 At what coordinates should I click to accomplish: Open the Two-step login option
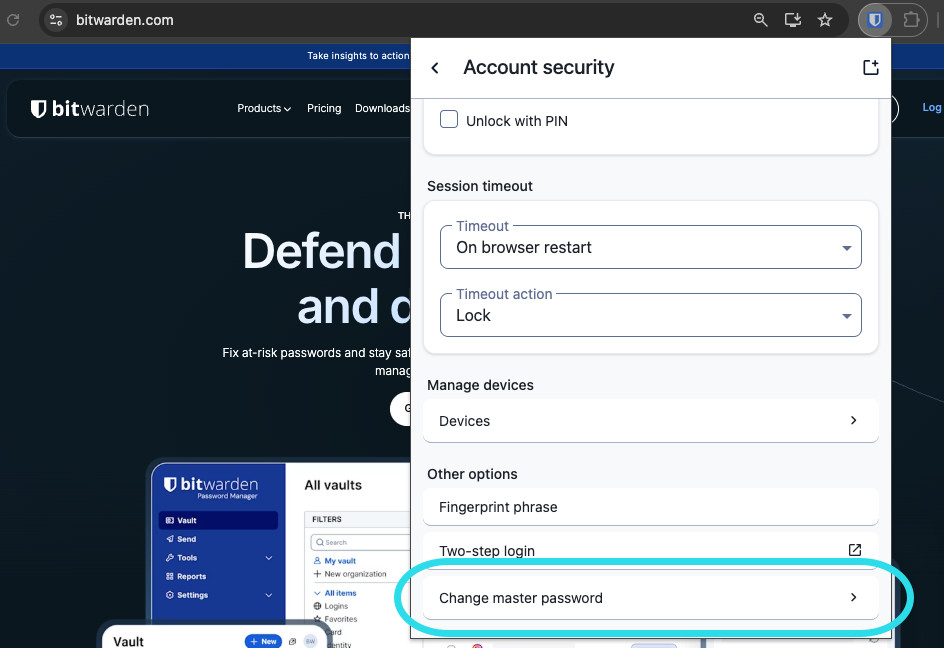click(x=650, y=550)
